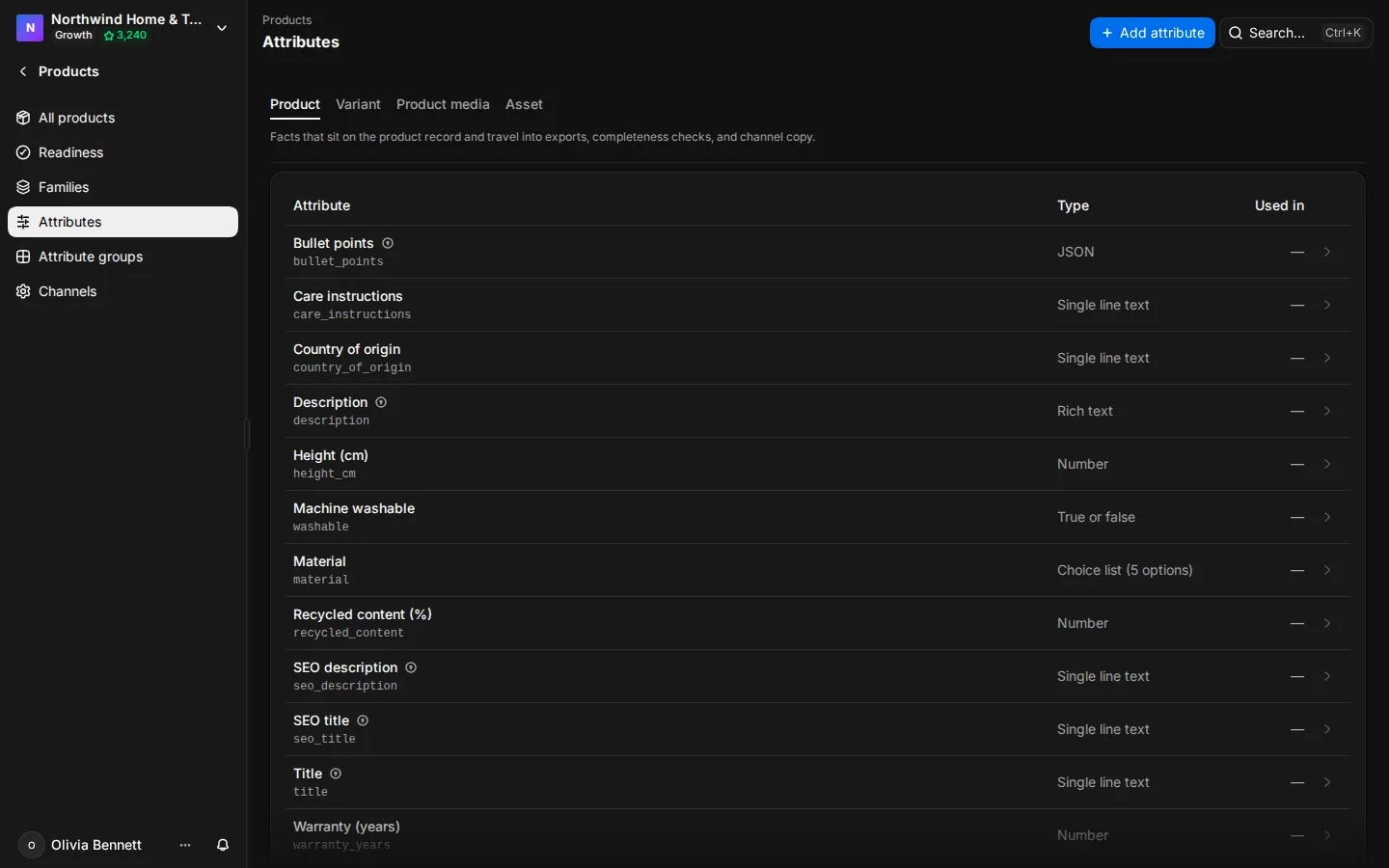1389x868 pixels.
Task: Open the SEO description row chevron
Action: 1327,676
